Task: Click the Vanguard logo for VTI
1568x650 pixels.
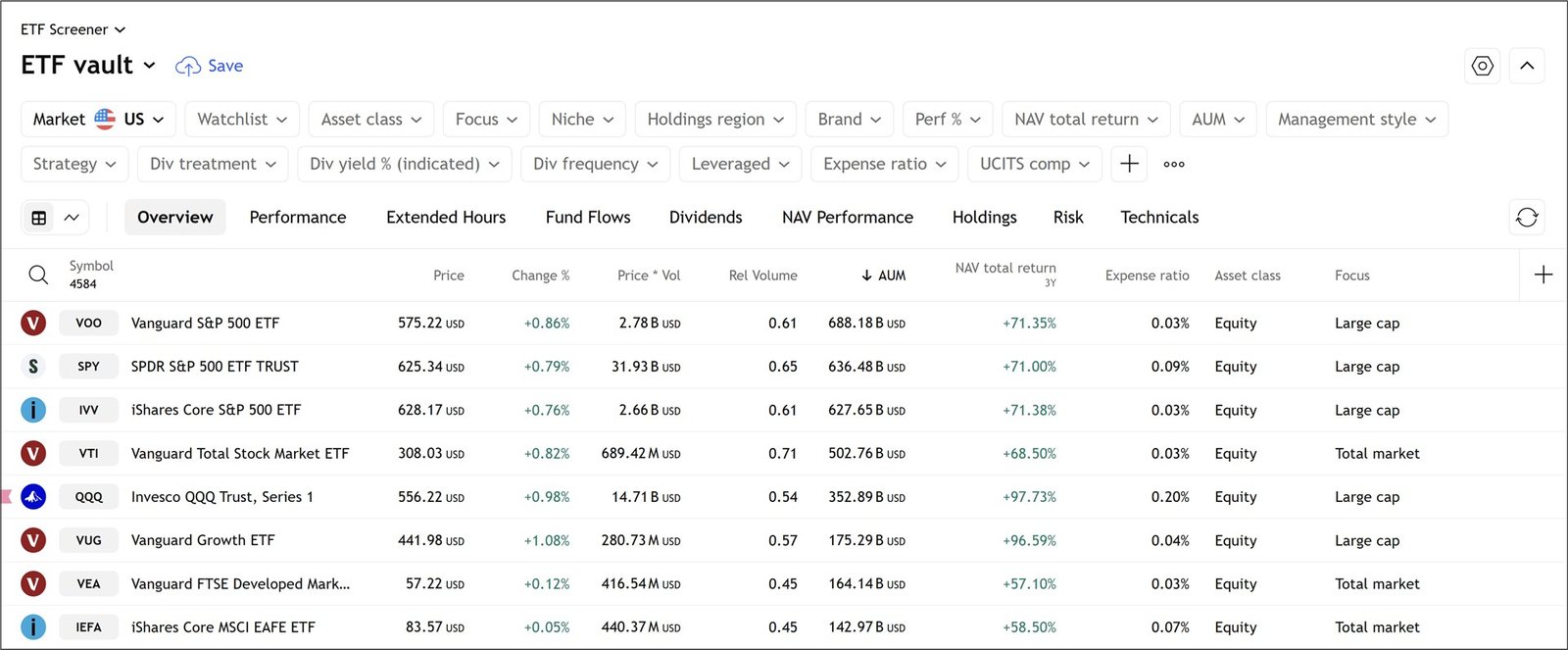Action: (x=33, y=453)
